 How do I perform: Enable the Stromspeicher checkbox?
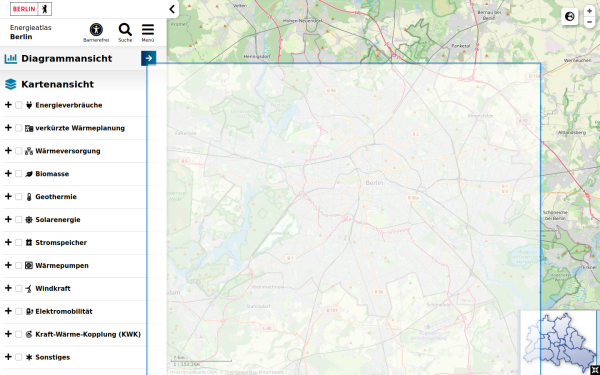(x=18, y=243)
